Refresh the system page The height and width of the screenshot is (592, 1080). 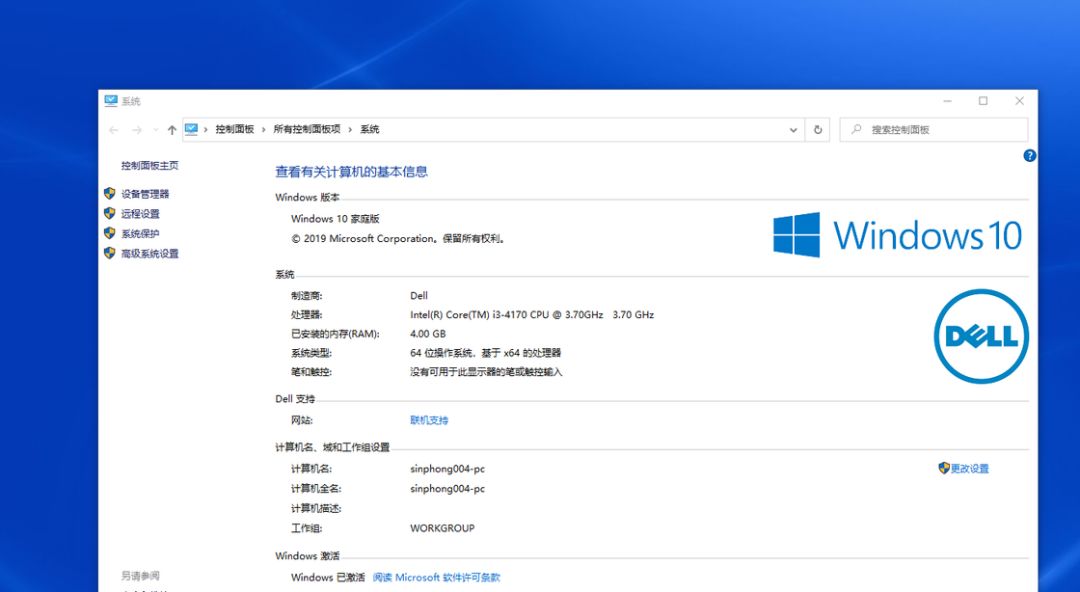click(818, 130)
